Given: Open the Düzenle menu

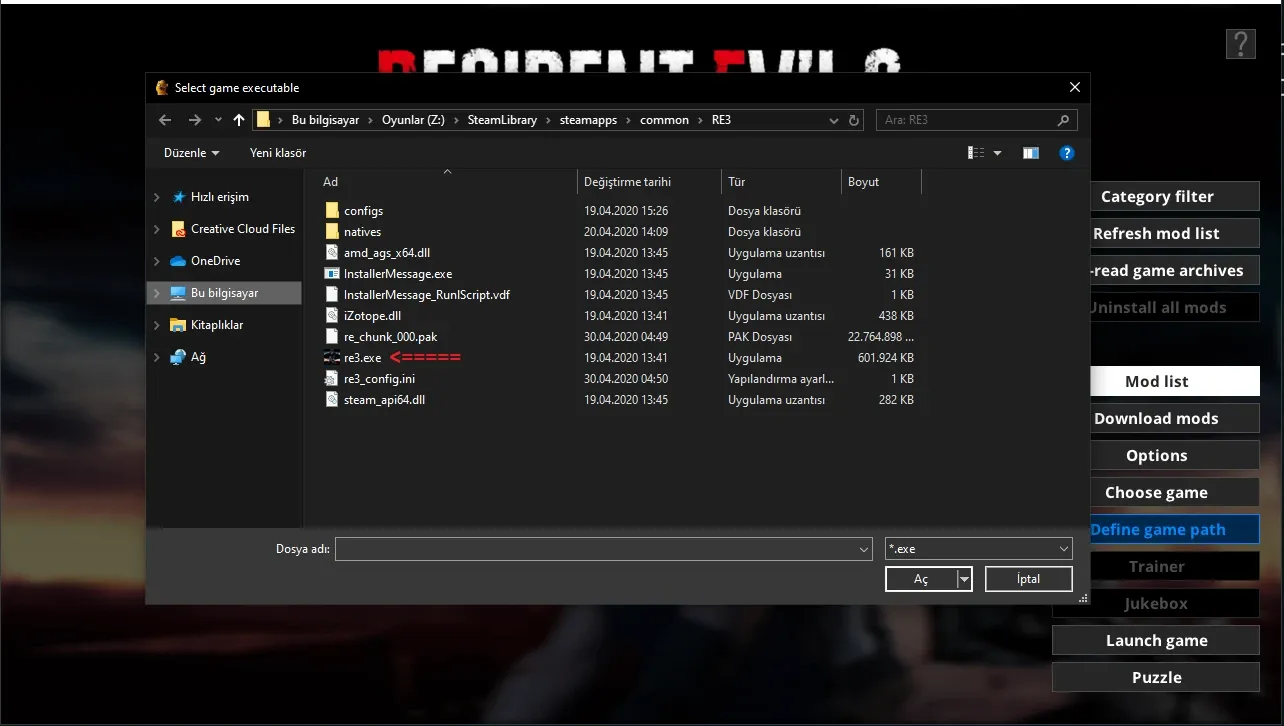Looking at the screenshot, I should click(191, 153).
